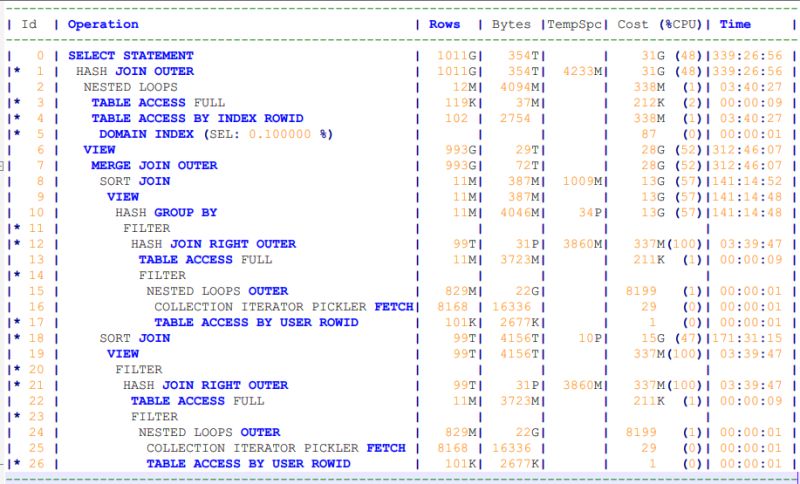Viewport: 800px width, 484px height.
Task: Click the 4094M bytes value
Action: (x=519, y=87)
